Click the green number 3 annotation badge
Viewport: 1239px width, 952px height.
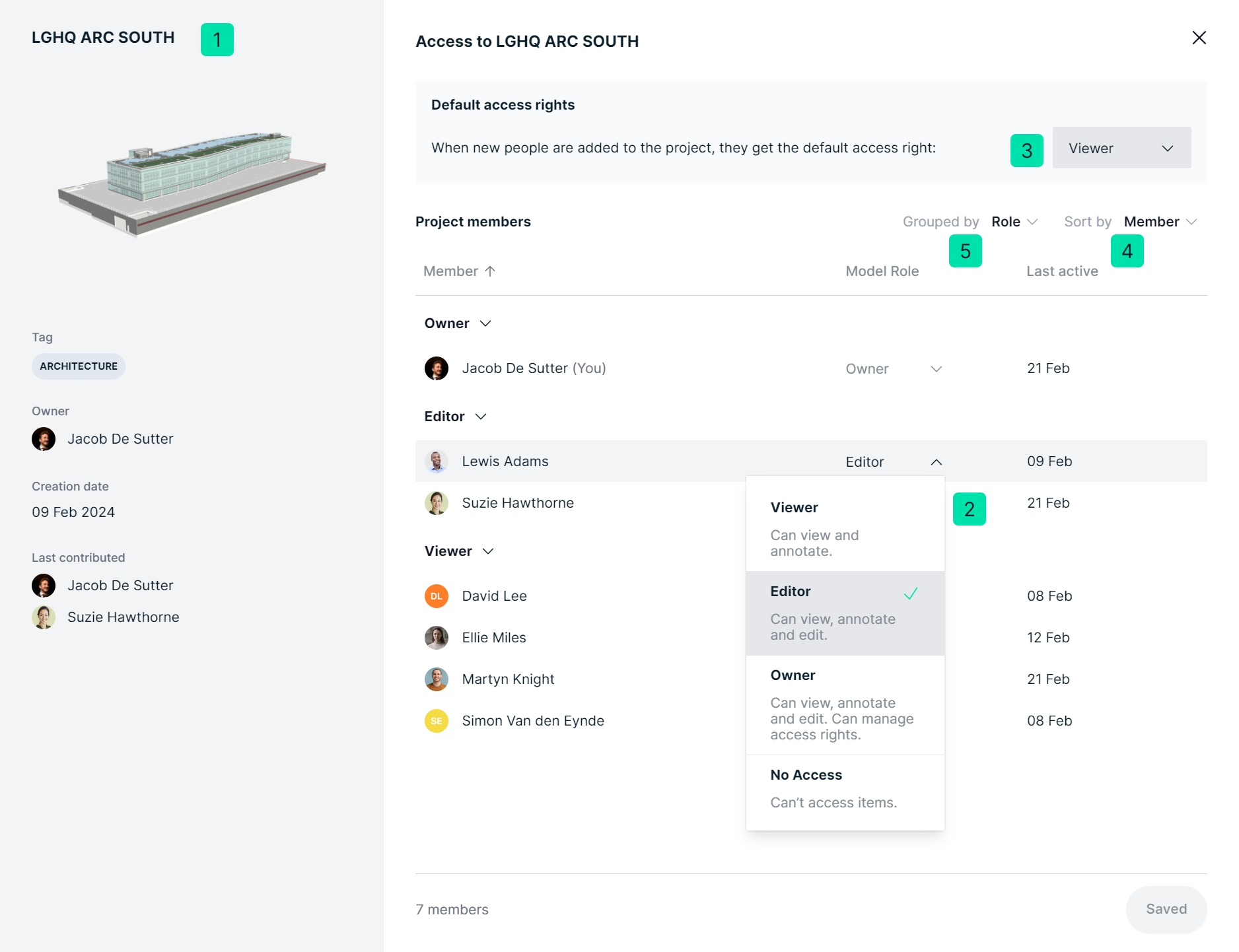[x=1026, y=151]
